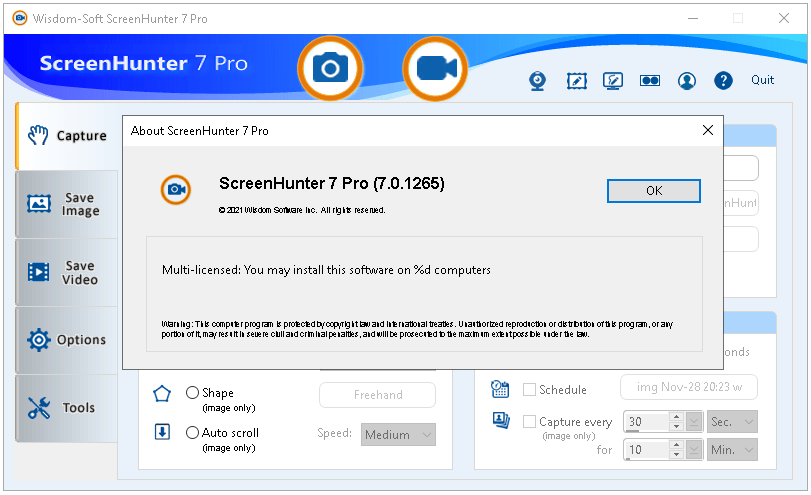The image size is (811, 495).
Task: Click the Multi-licensed license text
Action: (326, 270)
